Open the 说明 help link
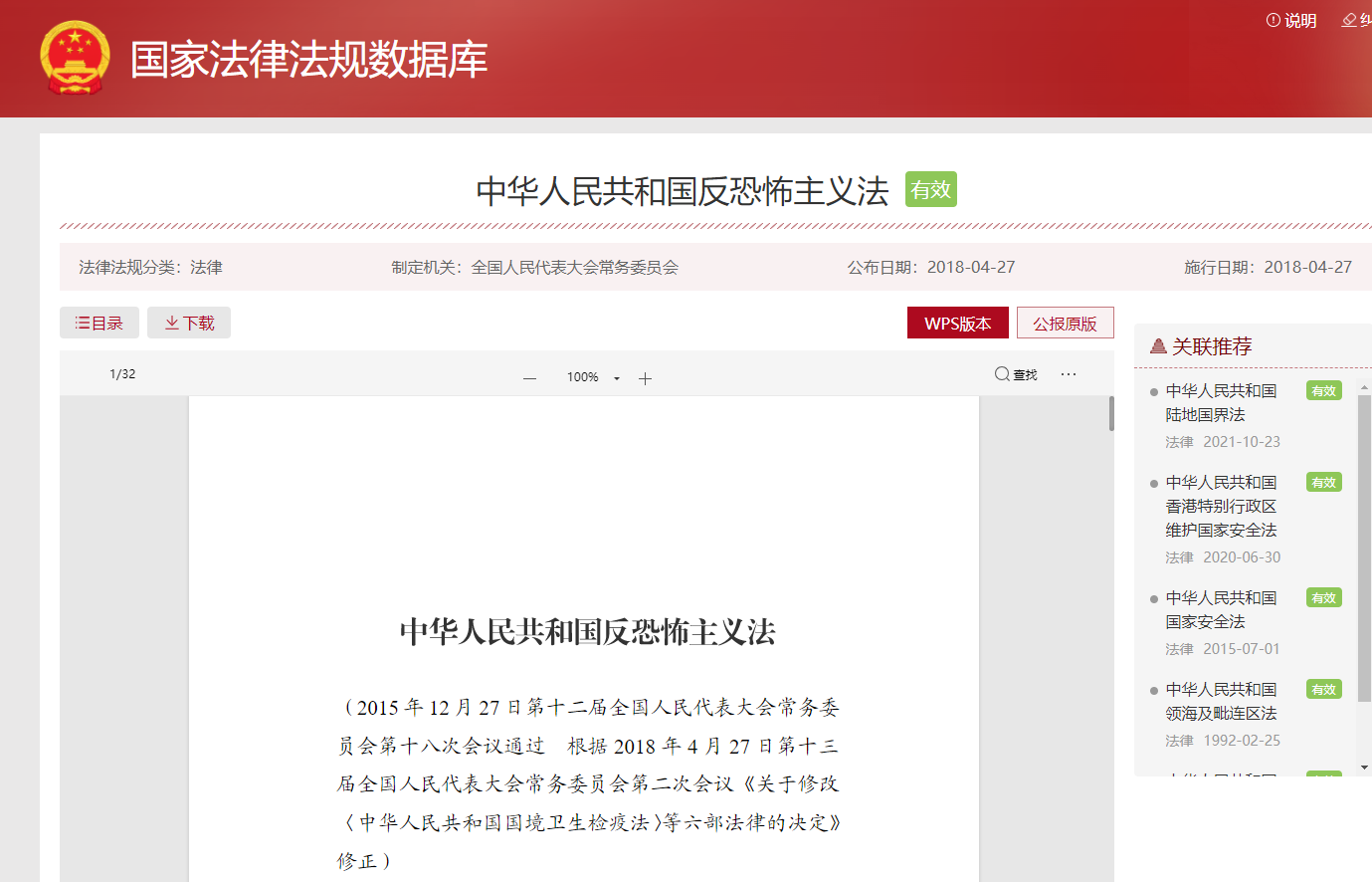 tap(1291, 21)
